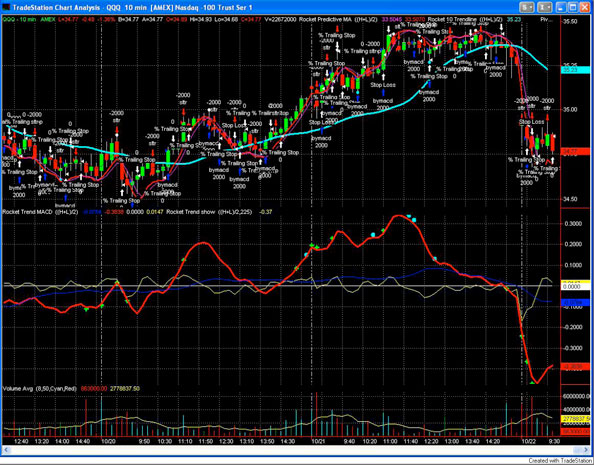The height and width of the screenshot is (465, 594).
Task: Click the 35.00 price axis label
Action: [571, 110]
